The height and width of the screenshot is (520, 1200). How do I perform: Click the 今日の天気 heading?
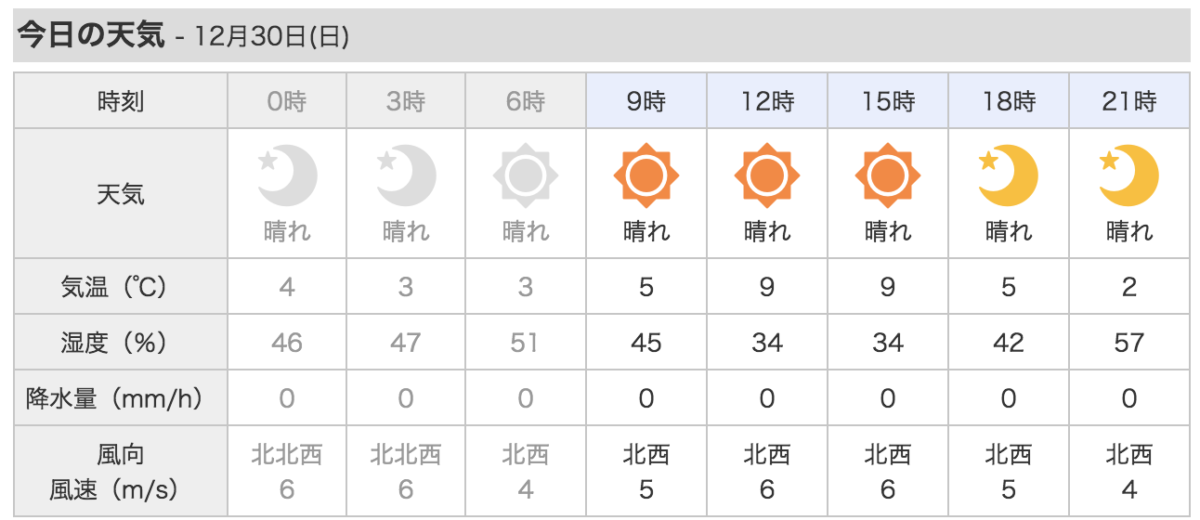click(x=91, y=36)
